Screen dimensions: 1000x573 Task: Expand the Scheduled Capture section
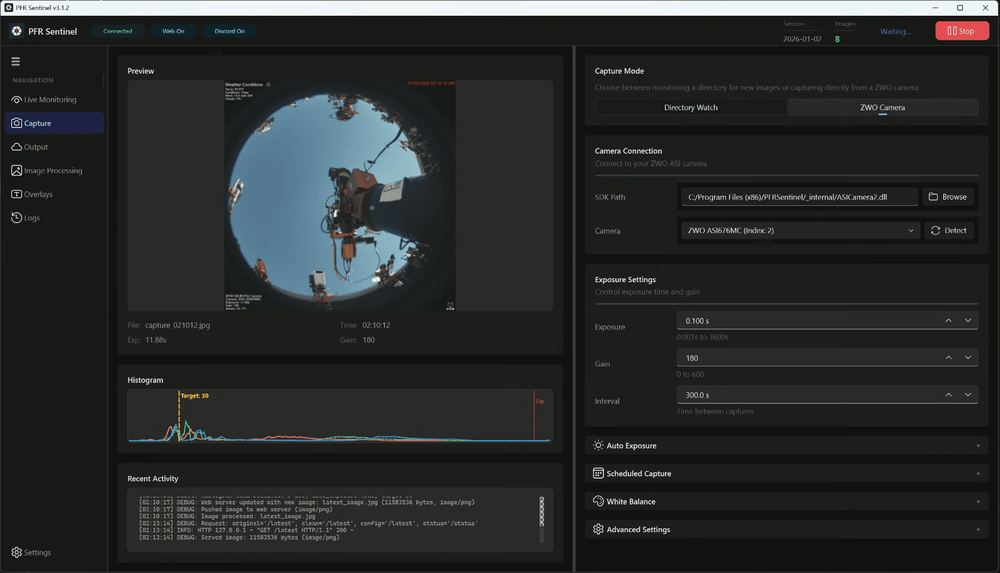pyautogui.click(x=786, y=473)
